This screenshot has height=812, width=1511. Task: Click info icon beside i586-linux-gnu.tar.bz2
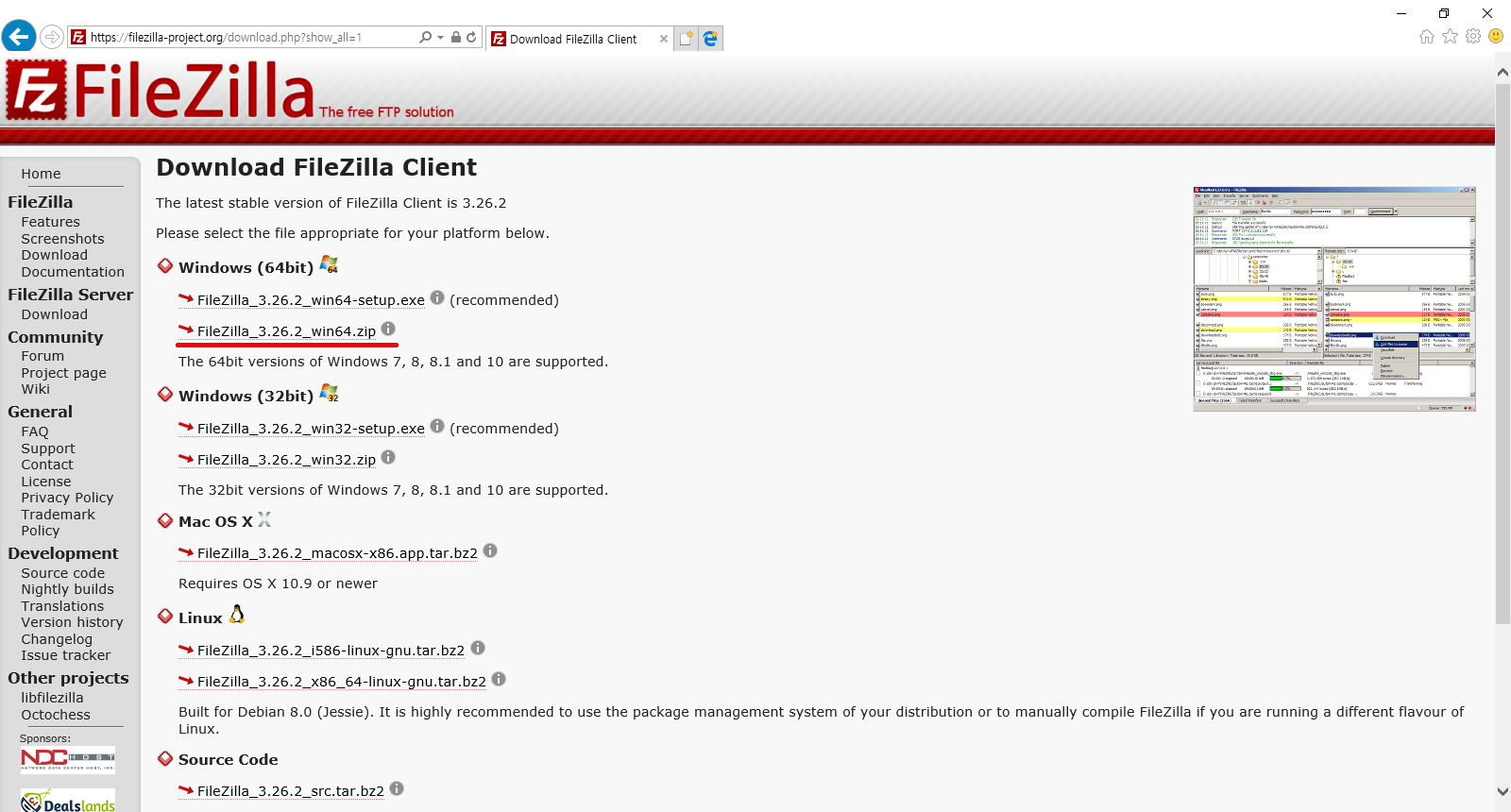pyautogui.click(x=478, y=648)
